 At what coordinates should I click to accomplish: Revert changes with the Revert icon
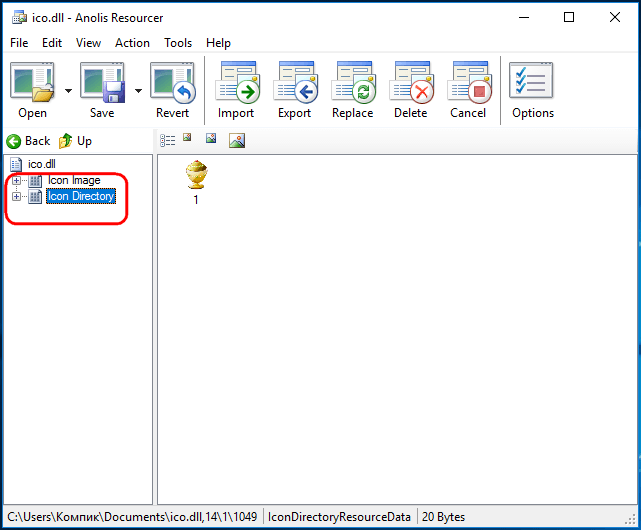coord(173,82)
